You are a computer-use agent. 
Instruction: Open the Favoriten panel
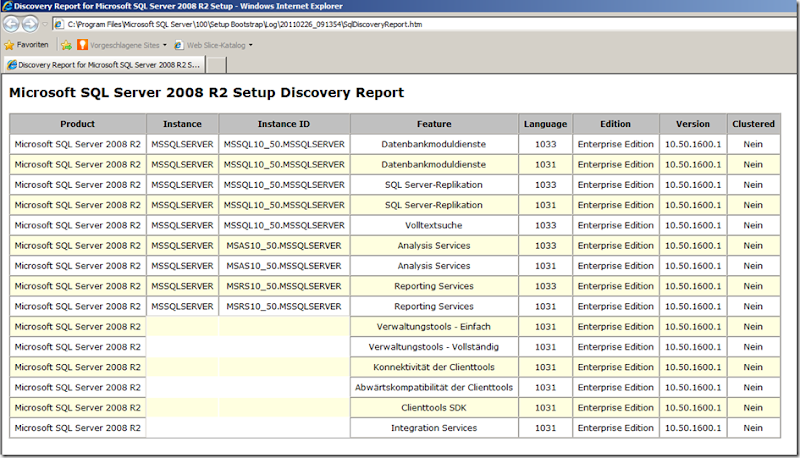point(27,45)
